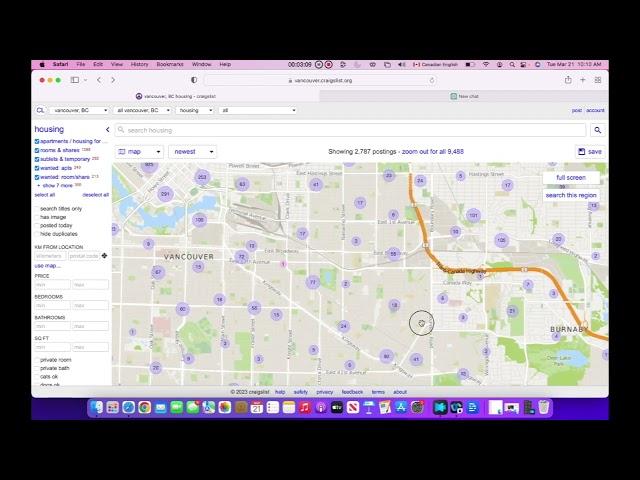This screenshot has width=640, height=480.
Task: Uncheck rooms & shares checkbox
Action: (37, 150)
